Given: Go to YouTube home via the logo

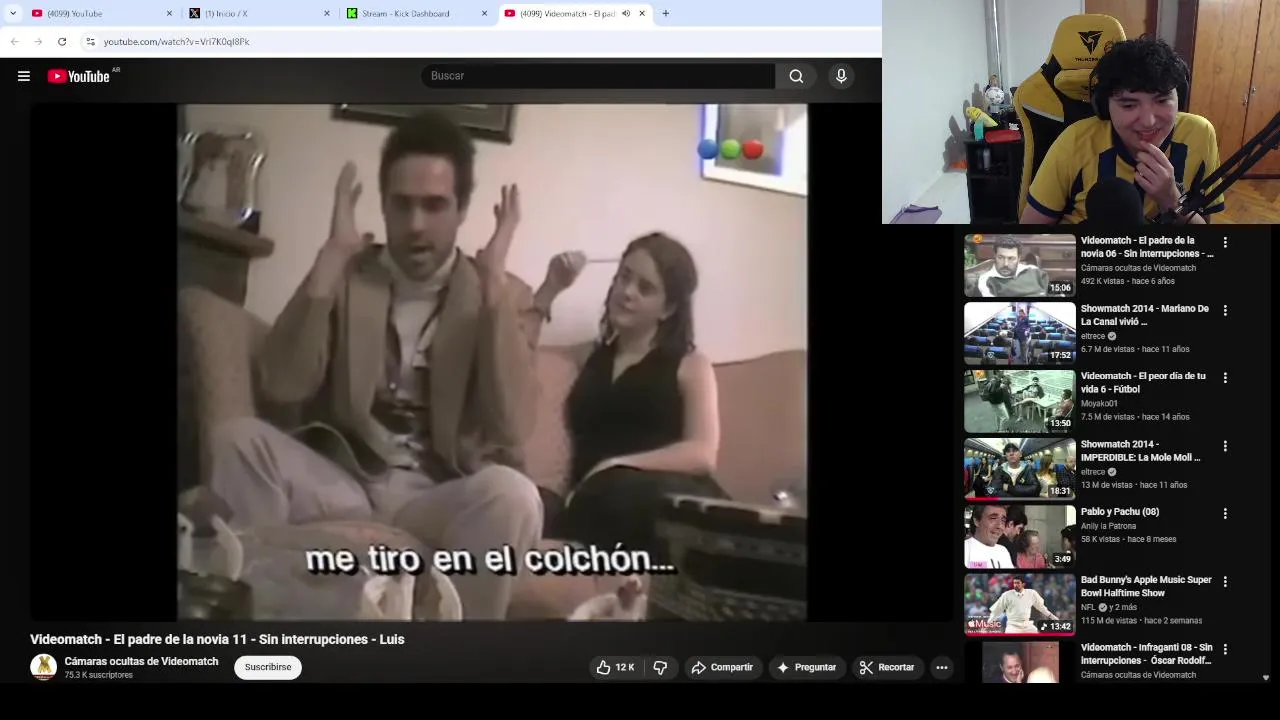Looking at the screenshot, I should click(x=78, y=76).
